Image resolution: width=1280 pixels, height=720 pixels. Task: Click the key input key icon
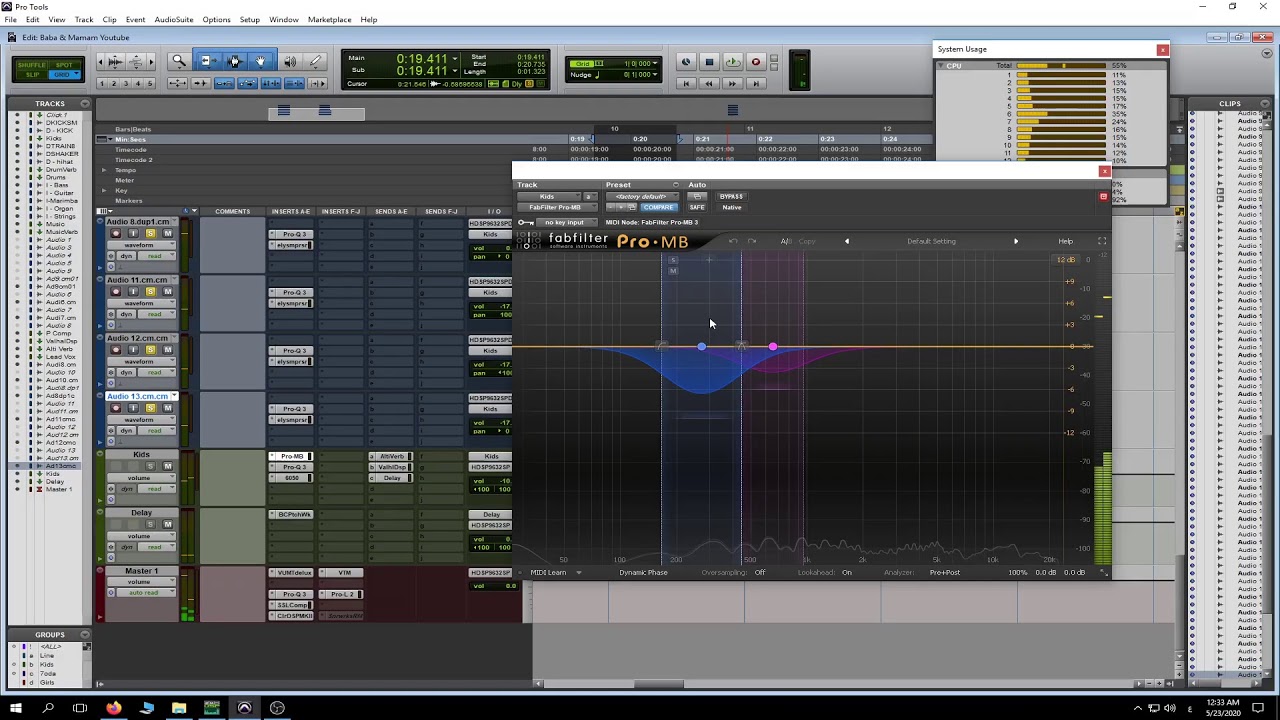[x=525, y=222]
